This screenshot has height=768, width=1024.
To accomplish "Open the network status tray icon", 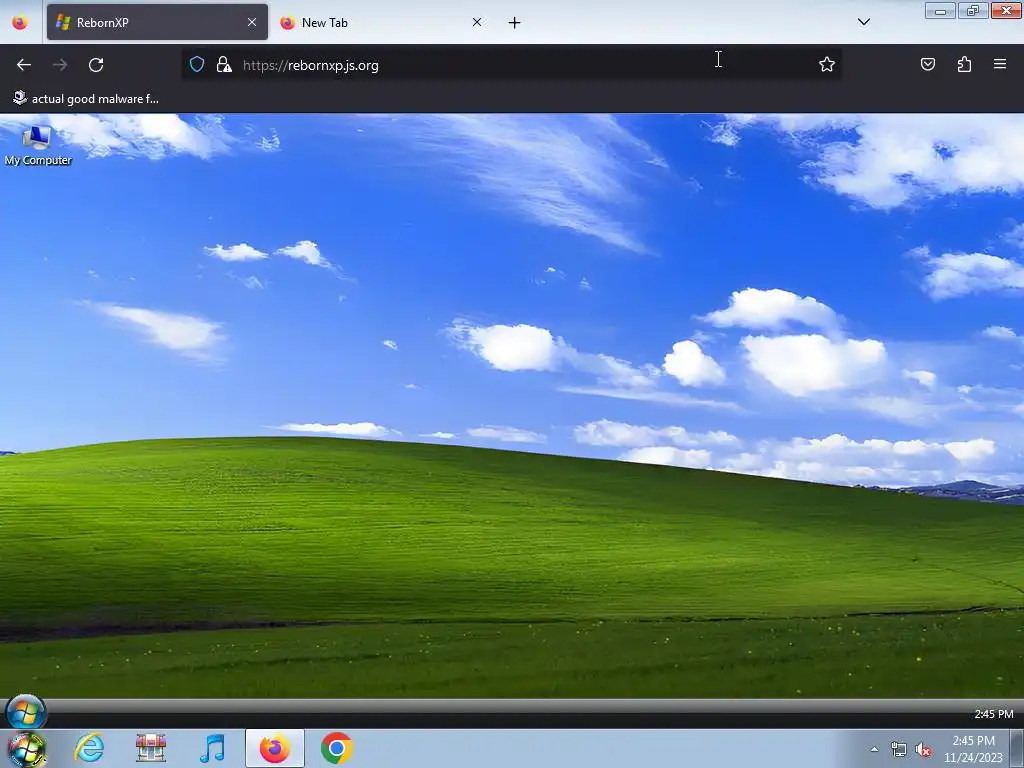I will (899, 750).
